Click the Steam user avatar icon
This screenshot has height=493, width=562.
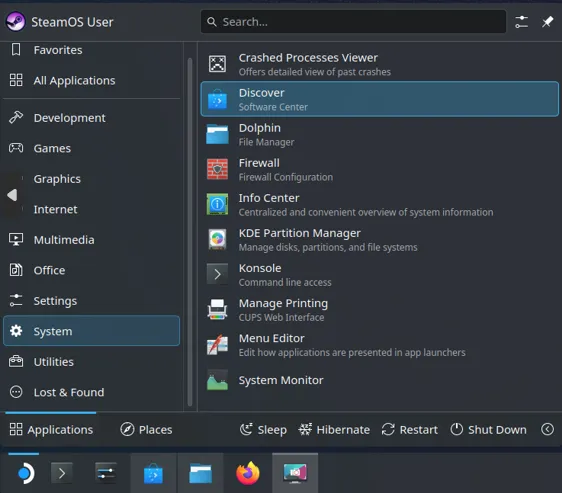tap(15, 22)
